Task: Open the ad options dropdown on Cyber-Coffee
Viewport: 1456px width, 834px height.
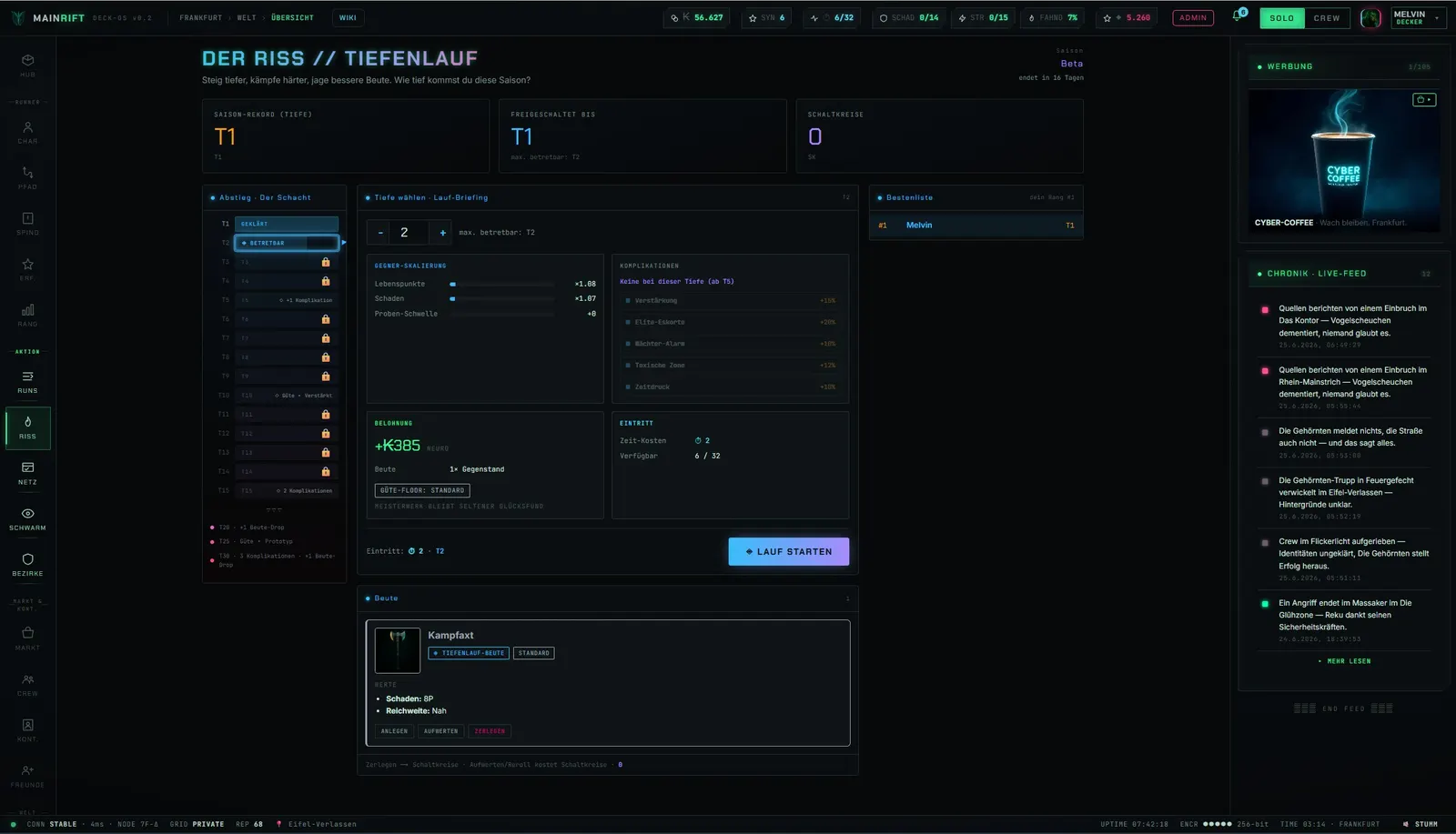Action: (x=1424, y=99)
